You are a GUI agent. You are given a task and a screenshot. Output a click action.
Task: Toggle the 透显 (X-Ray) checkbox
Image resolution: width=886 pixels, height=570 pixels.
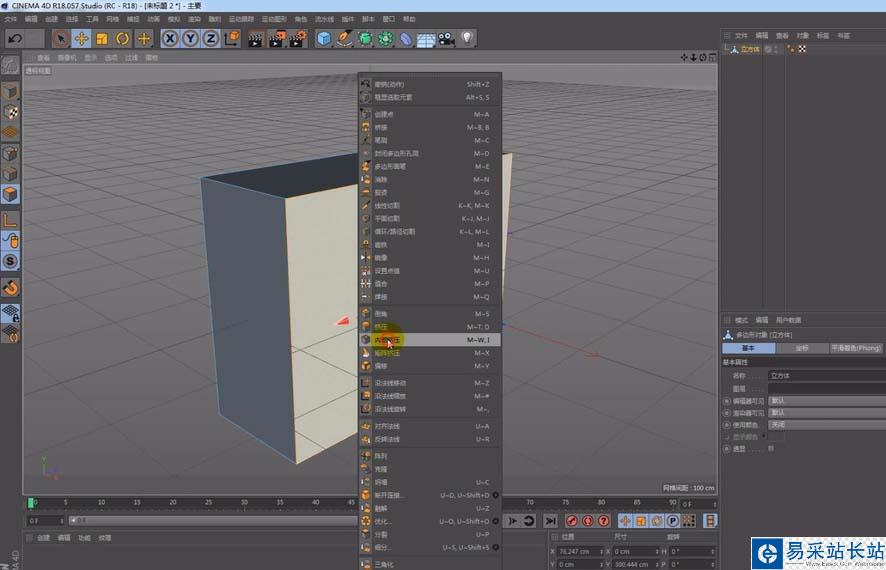[771, 449]
